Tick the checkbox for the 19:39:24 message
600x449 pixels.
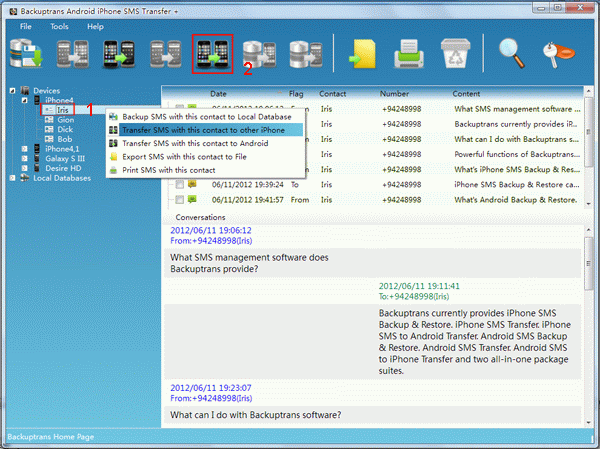[179, 184]
